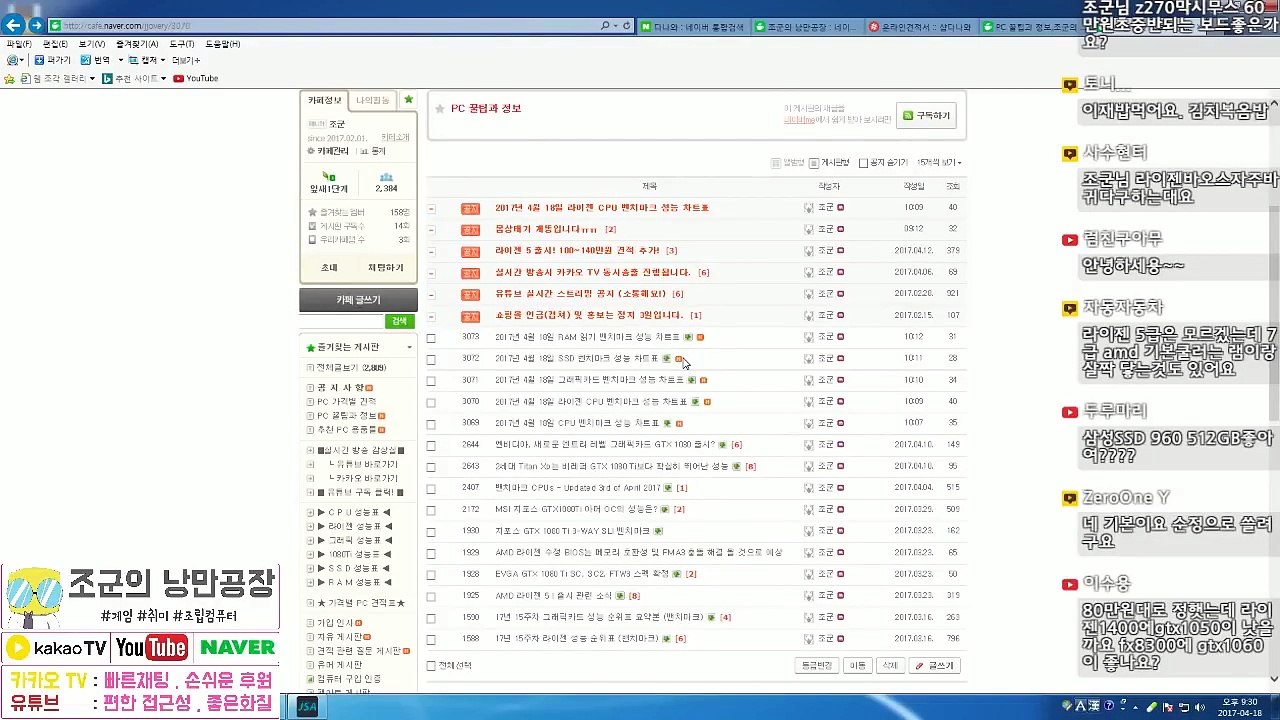Collapse the first 공지 row with its minus icon
The image size is (1280, 720).
click(431, 208)
